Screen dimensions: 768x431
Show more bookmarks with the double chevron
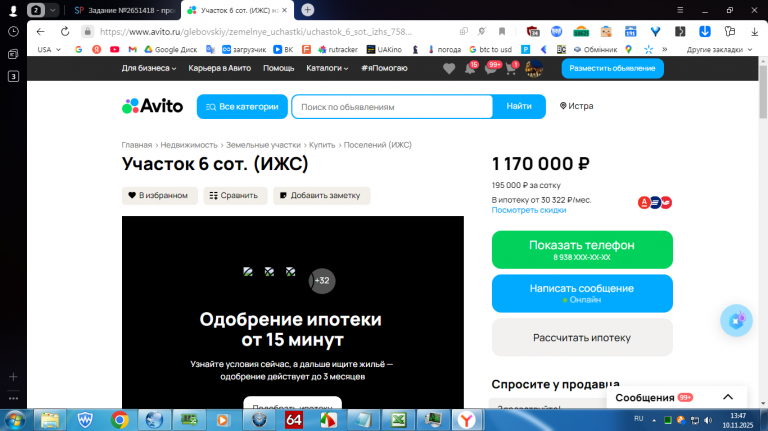[665, 49]
